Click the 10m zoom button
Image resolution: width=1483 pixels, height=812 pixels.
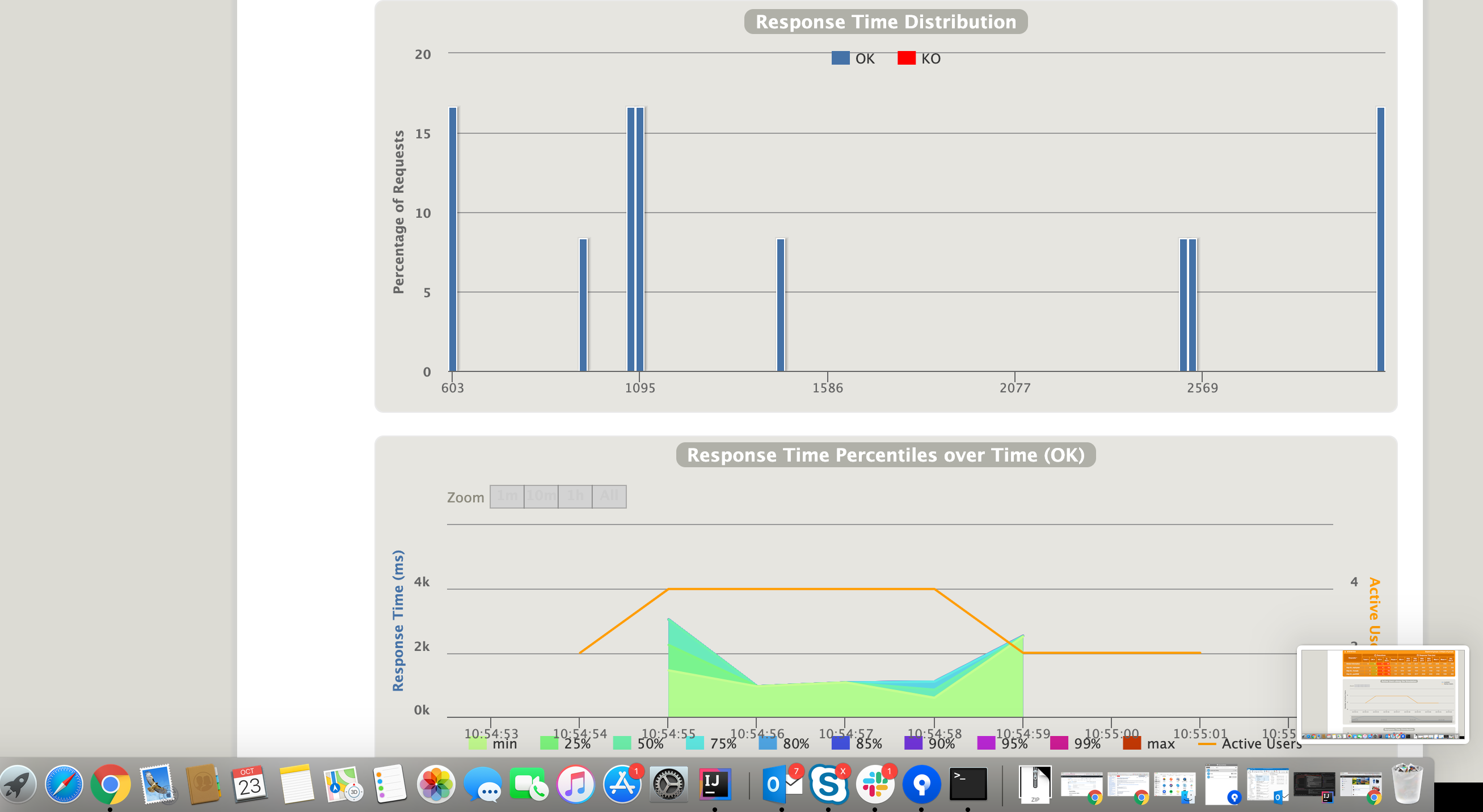(541, 496)
